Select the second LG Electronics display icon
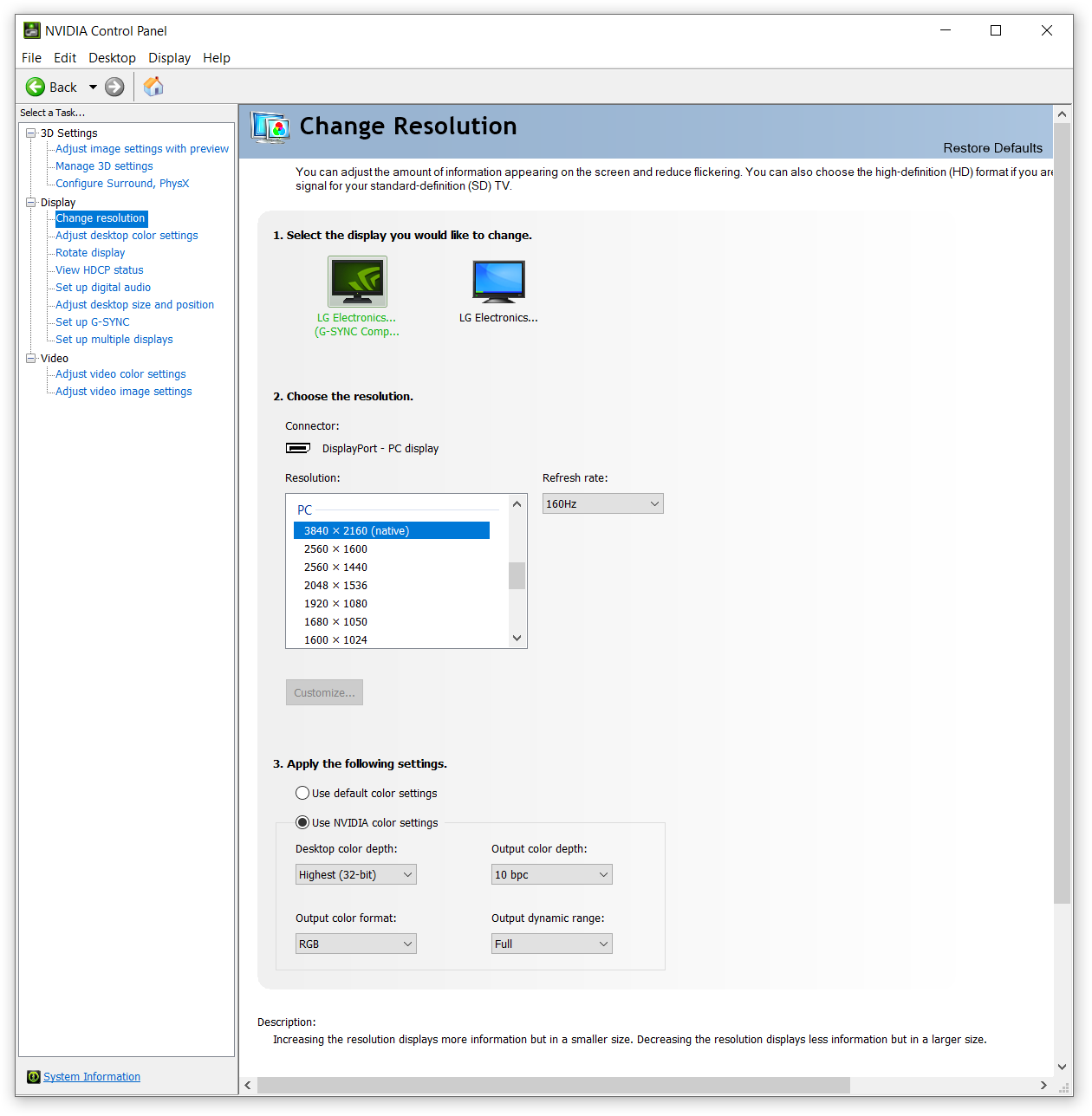The width and height of the screenshot is (1092, 1116). [x=498, y=282]
